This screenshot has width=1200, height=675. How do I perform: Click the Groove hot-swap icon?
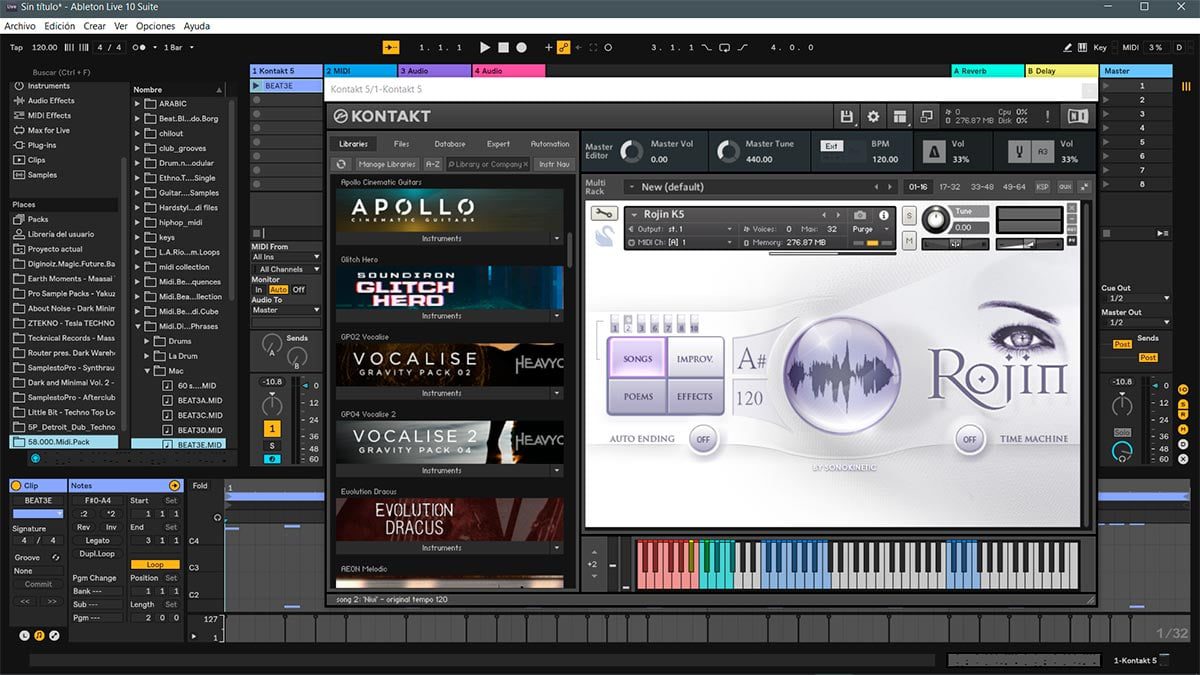(54, 557)
